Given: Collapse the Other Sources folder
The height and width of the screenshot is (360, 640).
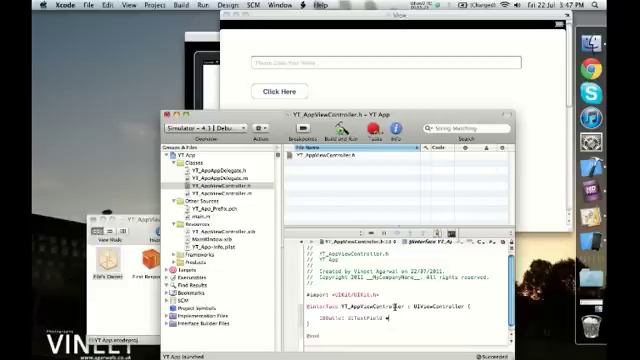Looking at the screenshot, I should 174,201.
